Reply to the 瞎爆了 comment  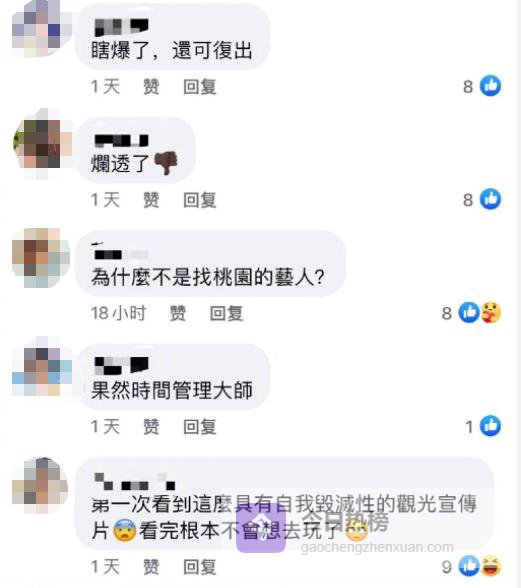200,87
